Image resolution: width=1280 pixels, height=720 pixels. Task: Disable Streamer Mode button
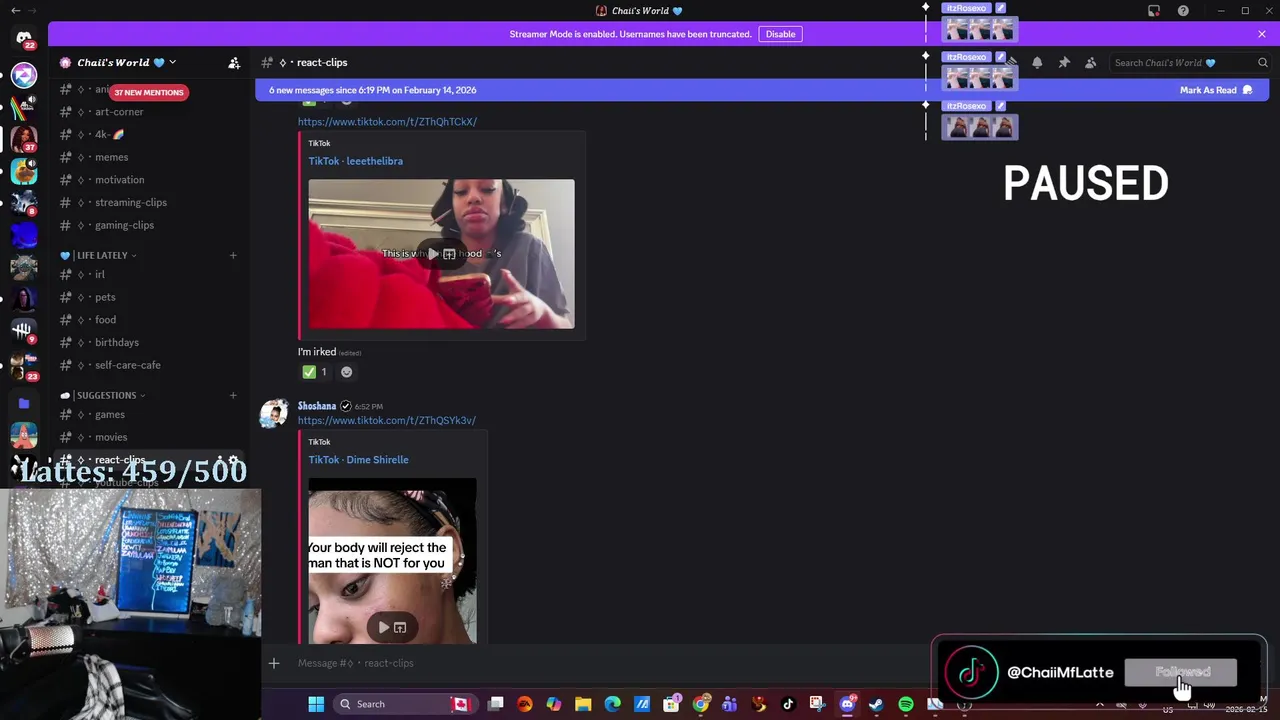(780, 34)
